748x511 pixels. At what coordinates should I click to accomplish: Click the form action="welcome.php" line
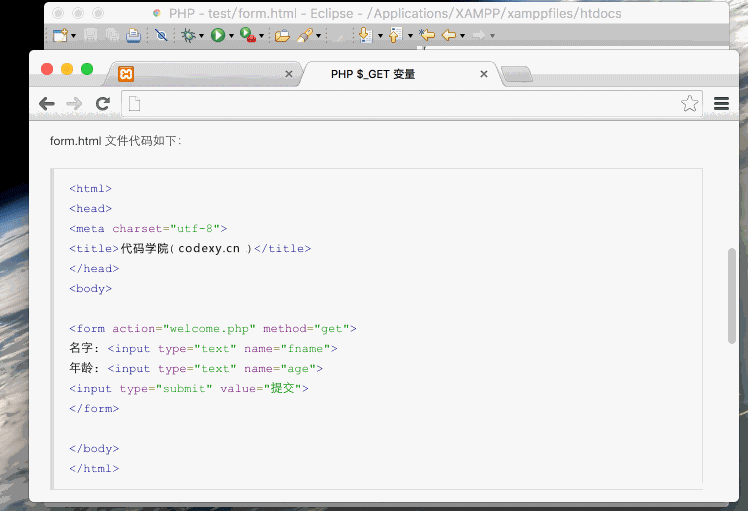pyautogui.click(x=213, y=329)
